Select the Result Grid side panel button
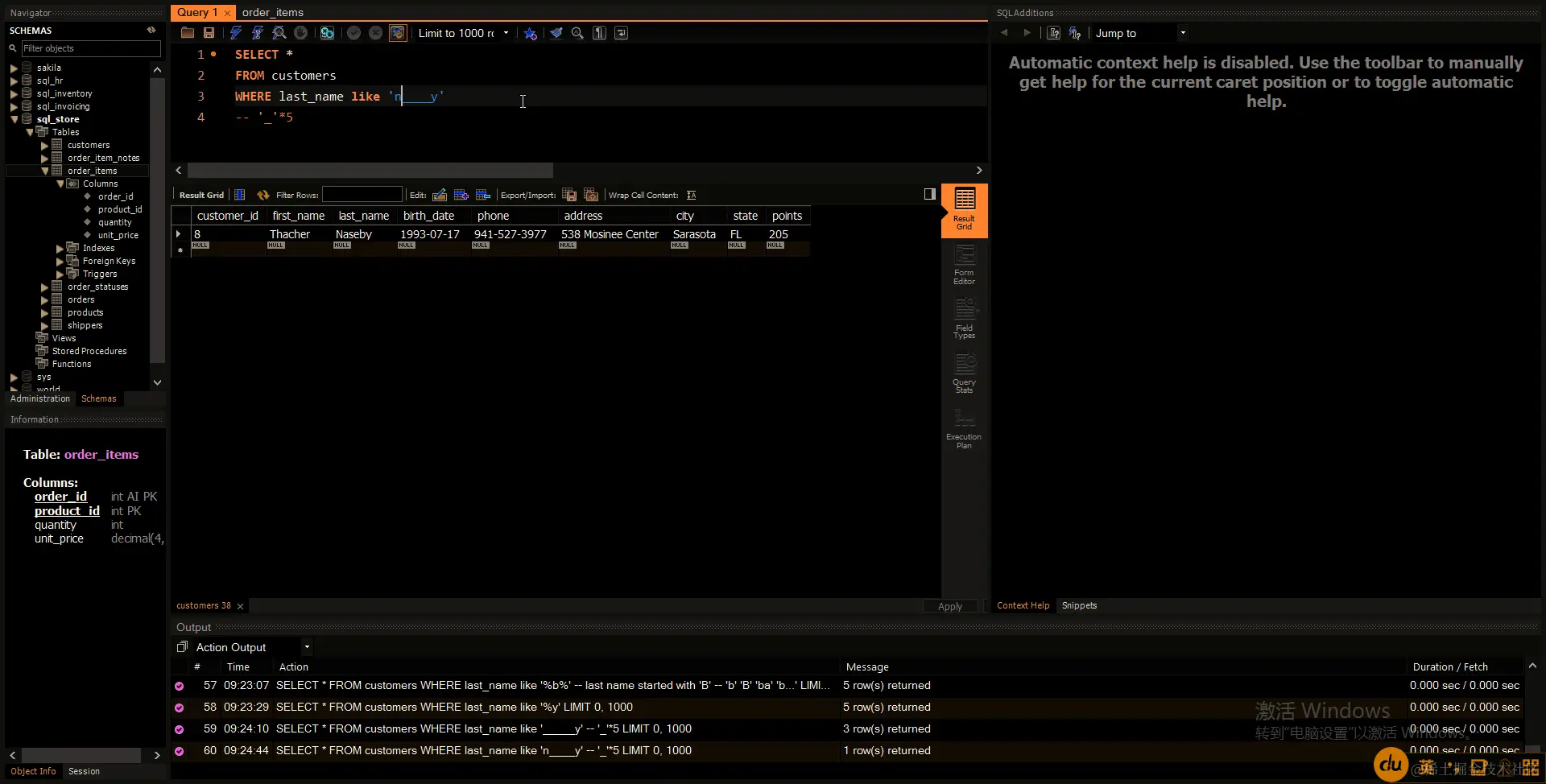The width and height of the screenshot is (1546, 784). click(965, 210)
